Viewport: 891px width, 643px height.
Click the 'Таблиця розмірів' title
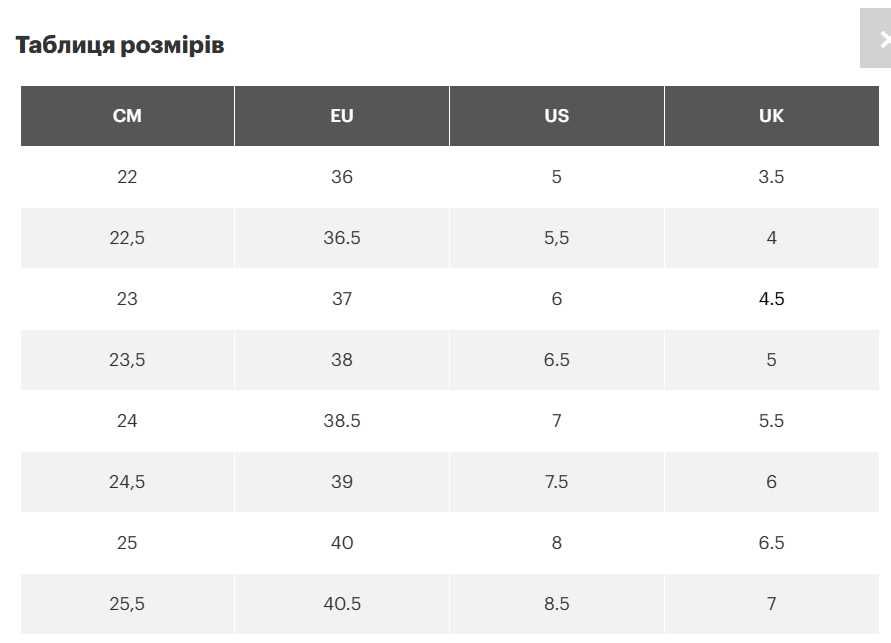120,45
